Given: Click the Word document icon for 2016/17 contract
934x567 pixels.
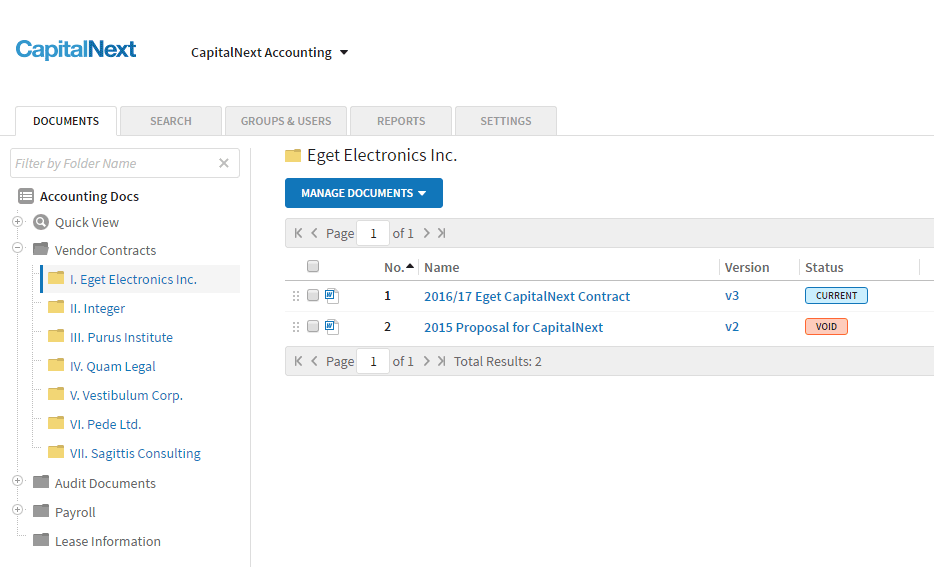Looking at the screenshot, I should [x=332, y=296].
